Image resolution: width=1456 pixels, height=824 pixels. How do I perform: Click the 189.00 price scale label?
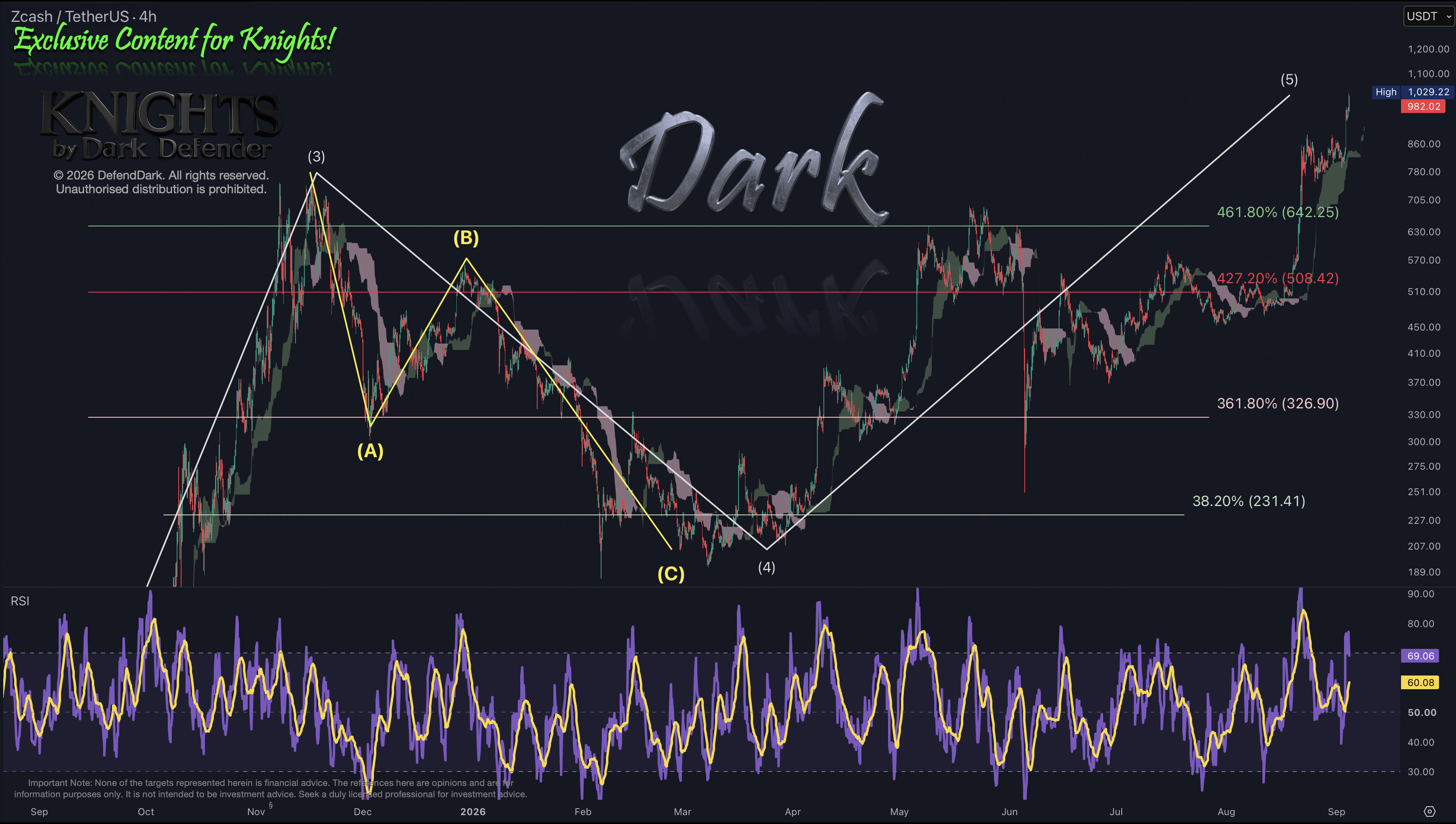pos(1424,572)
